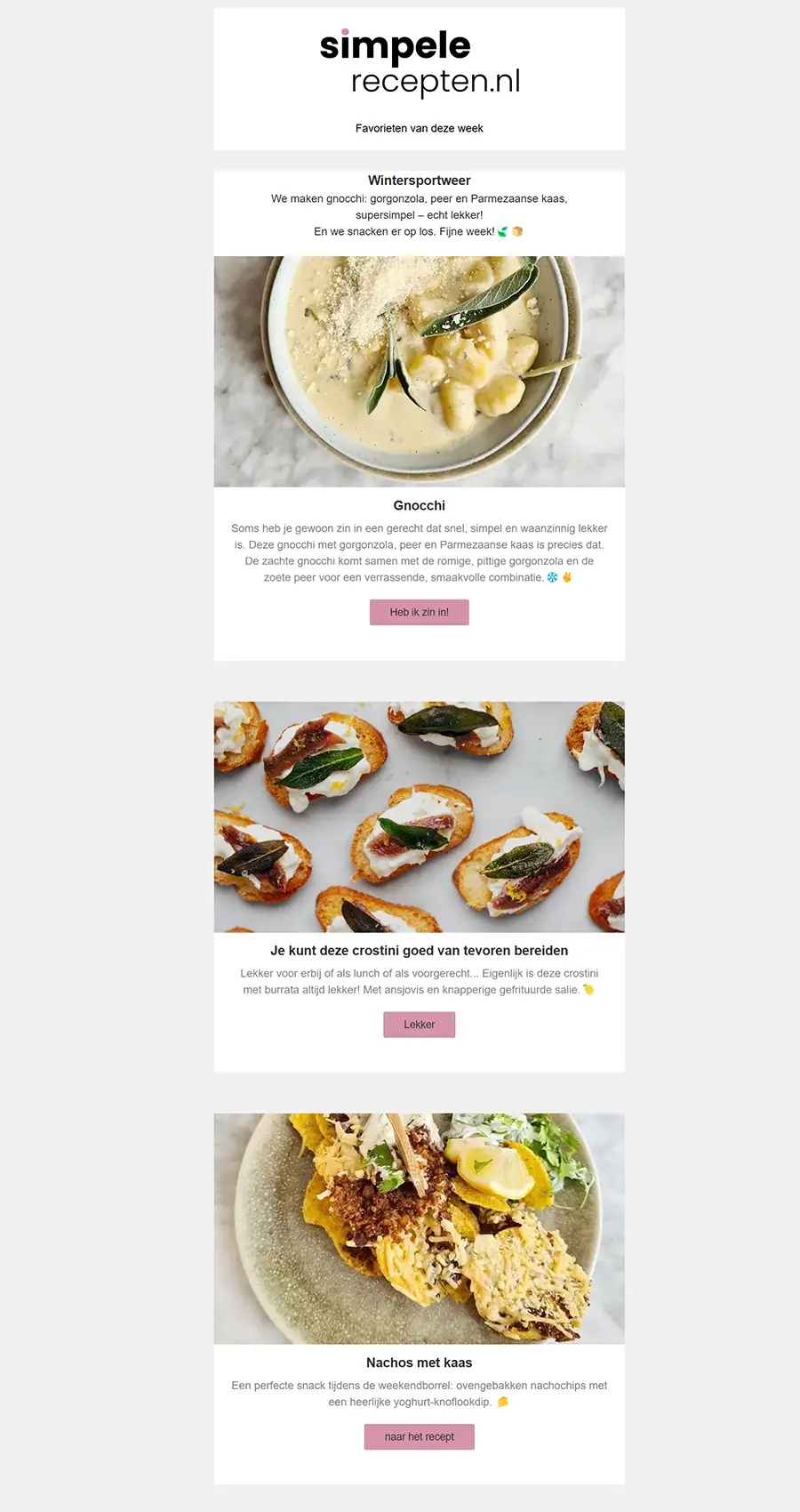The width and height of the screenshot is (800, 1512).
Task: Click the lemon emoji after gefrituurde salie
Action: pos(588,990)
